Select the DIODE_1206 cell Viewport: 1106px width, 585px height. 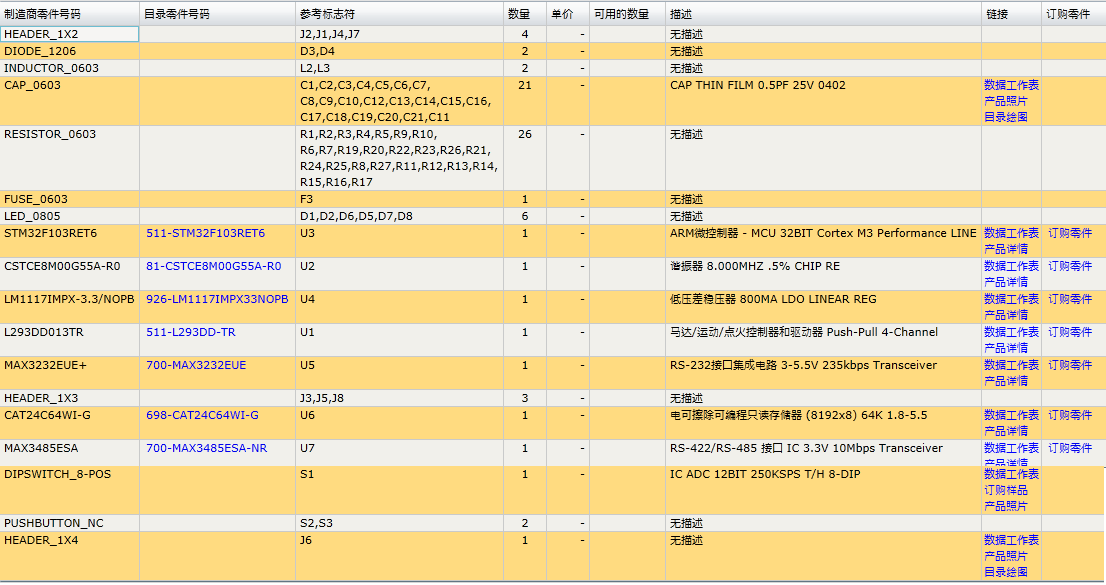pyautogui.click(x=70, y=51)
